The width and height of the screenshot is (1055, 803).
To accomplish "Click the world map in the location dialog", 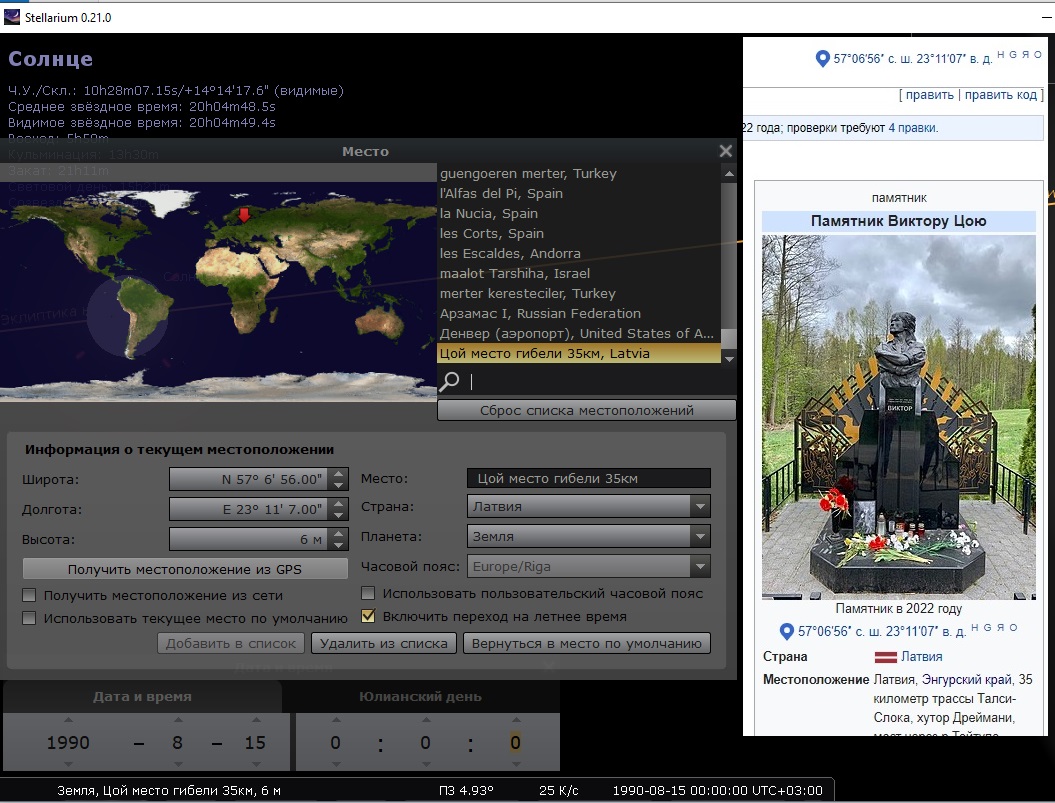I will pos(219,291).
